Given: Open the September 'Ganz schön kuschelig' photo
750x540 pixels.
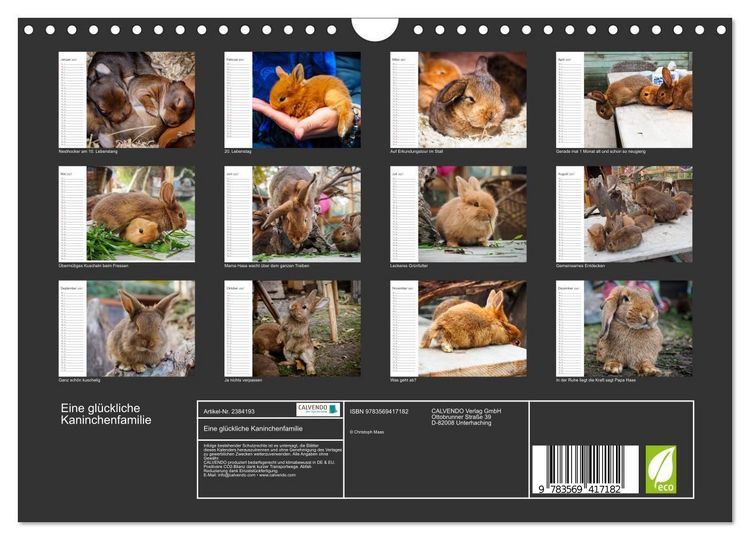Looking at the screenshot, I should pyautogui.click(x=141, y=328).
